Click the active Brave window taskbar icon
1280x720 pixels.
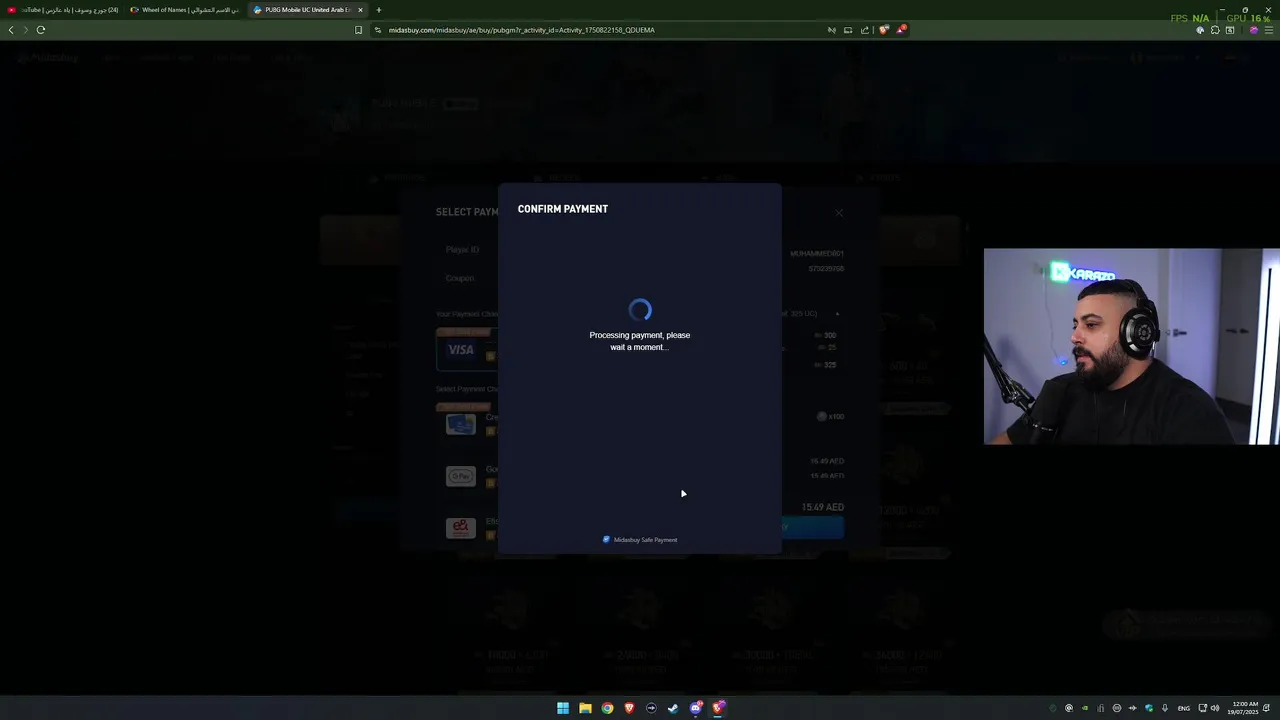pyautogui.click(x=718, y=708)
